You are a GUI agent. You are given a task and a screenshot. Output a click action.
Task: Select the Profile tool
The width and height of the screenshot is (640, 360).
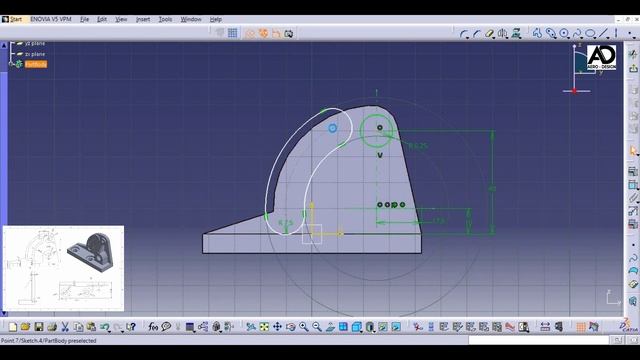[538, 33]
